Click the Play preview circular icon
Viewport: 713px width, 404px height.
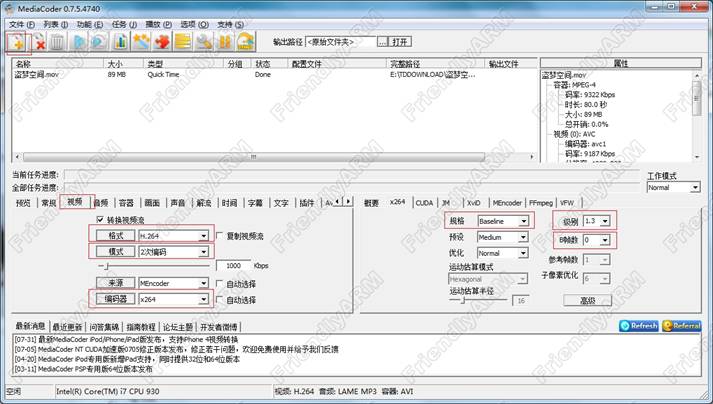click(98, 43)
